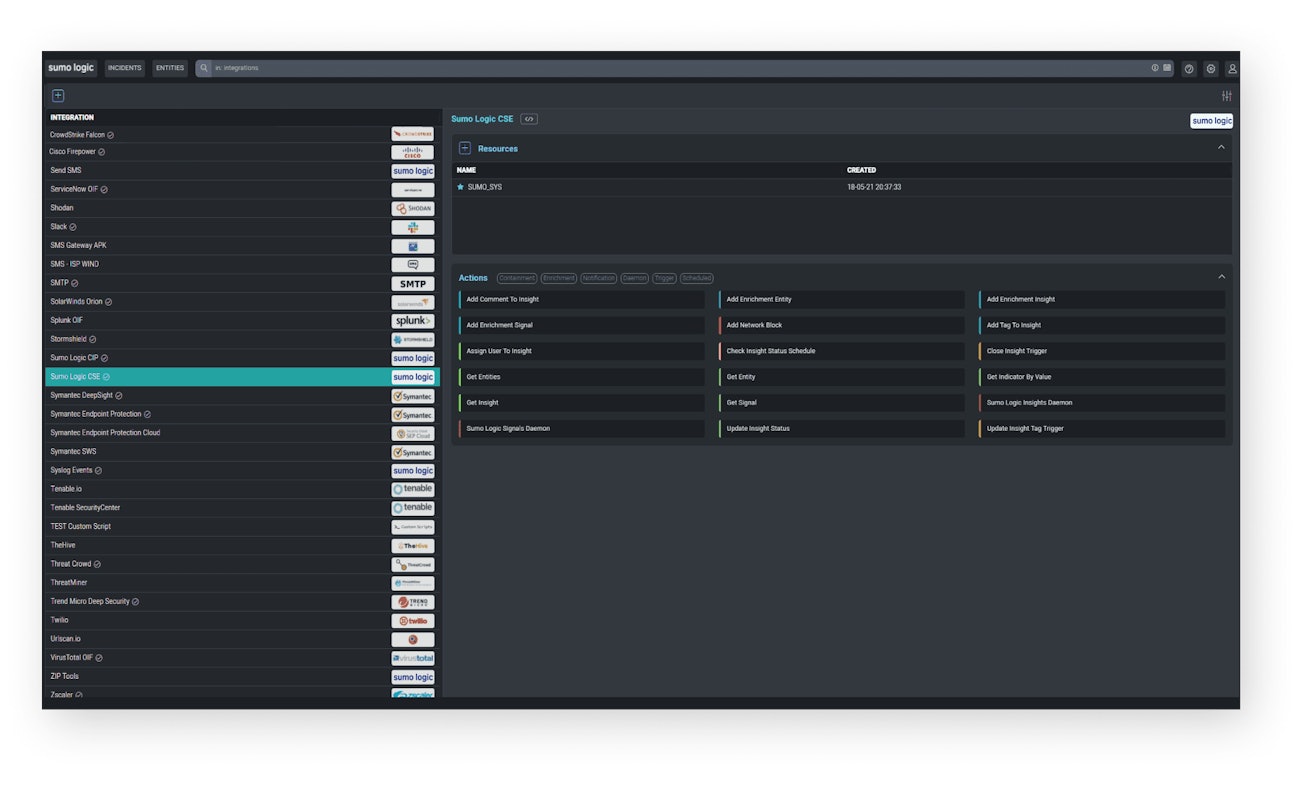Click the Twilio logo thumbnail
This screenshot has width=1300, height=786.
click(413, 621)
